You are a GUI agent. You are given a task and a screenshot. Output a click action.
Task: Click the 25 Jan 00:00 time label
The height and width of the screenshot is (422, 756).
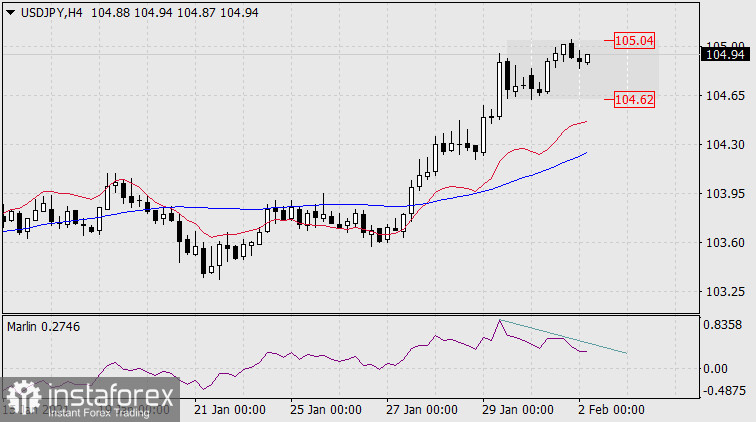[x=325, y=410]
